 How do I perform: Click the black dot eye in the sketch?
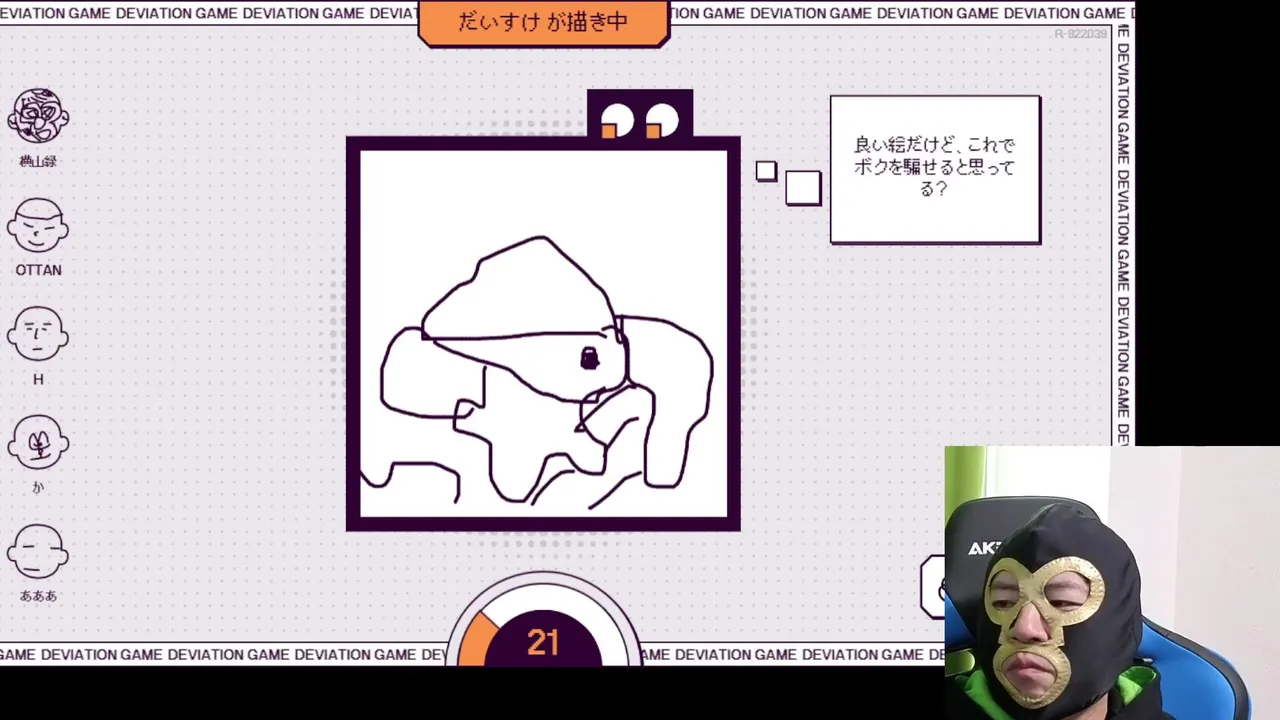coord(589,358)
